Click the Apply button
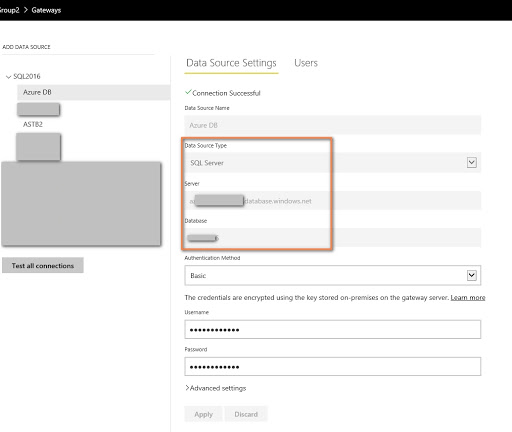The image size is (512, 432). (203, 414)
